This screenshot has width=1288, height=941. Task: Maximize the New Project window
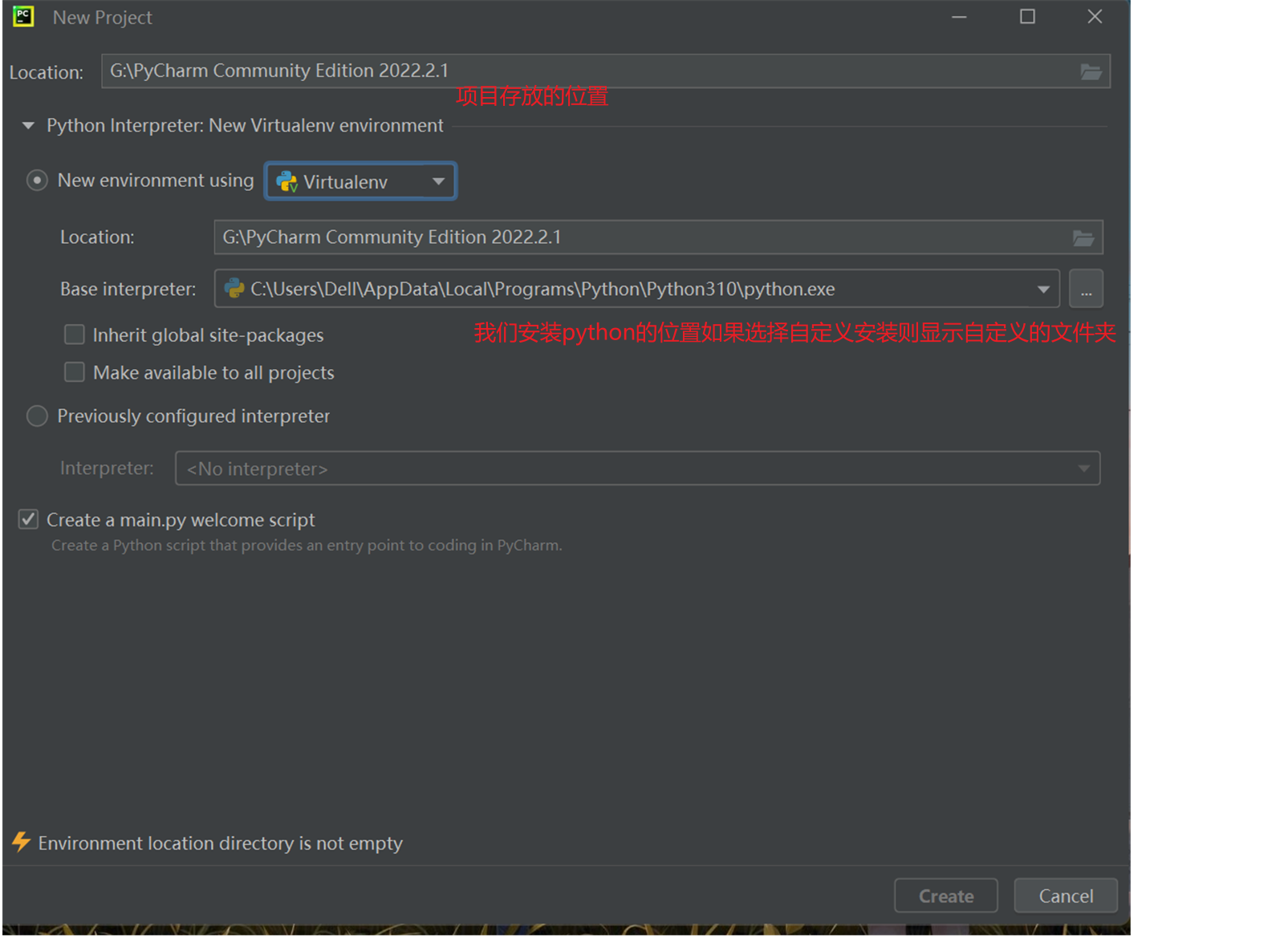click(1026, 17)
